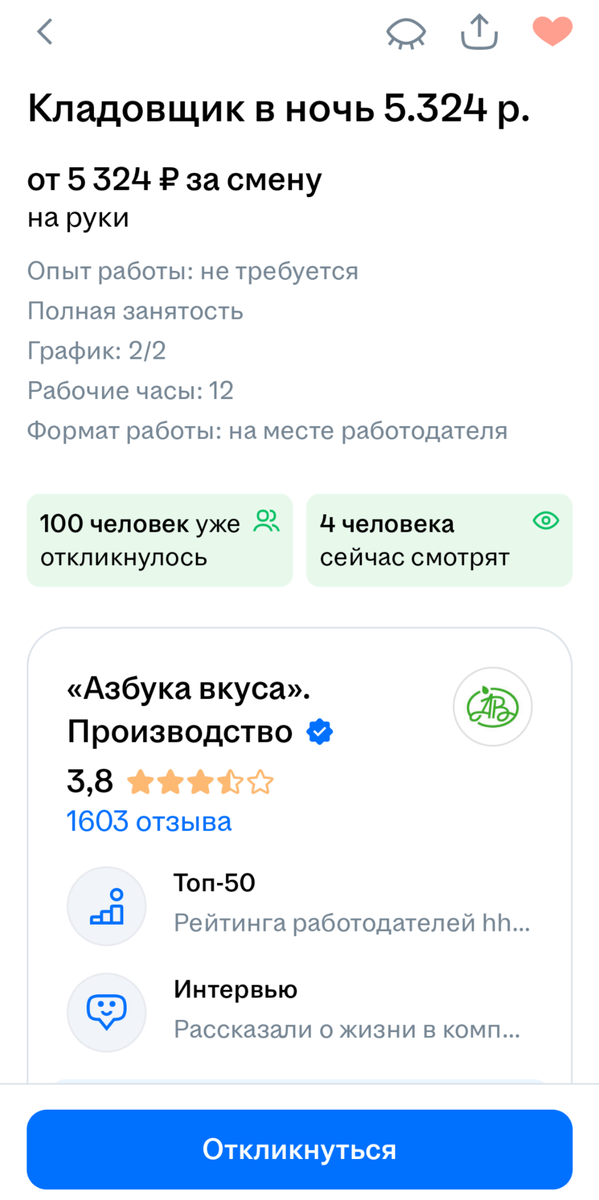Hide the vacancy with the eye icon
Screen dimensions: 599x1200
click(x=406, y=31)
